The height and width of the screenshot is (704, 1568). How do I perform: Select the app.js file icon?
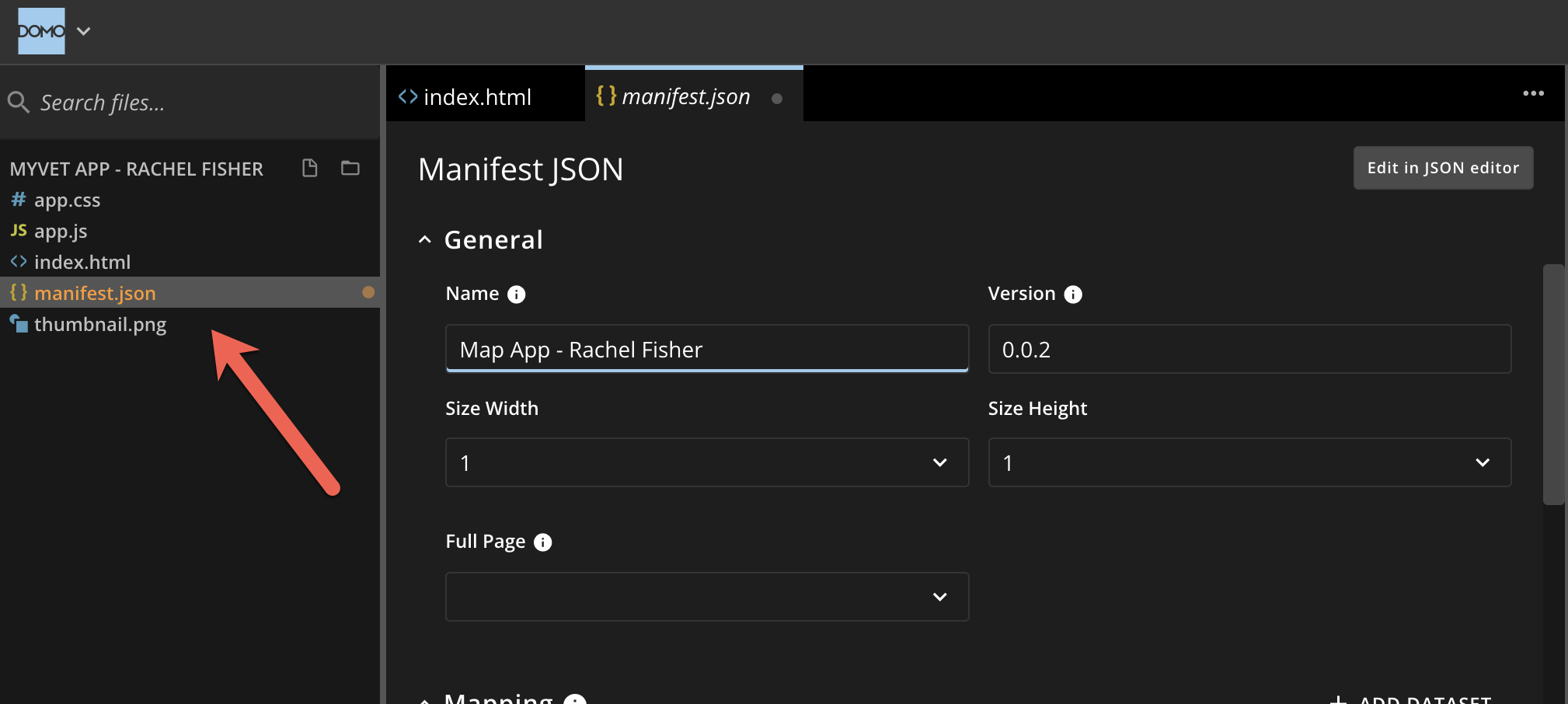click(x=18, y=231)
